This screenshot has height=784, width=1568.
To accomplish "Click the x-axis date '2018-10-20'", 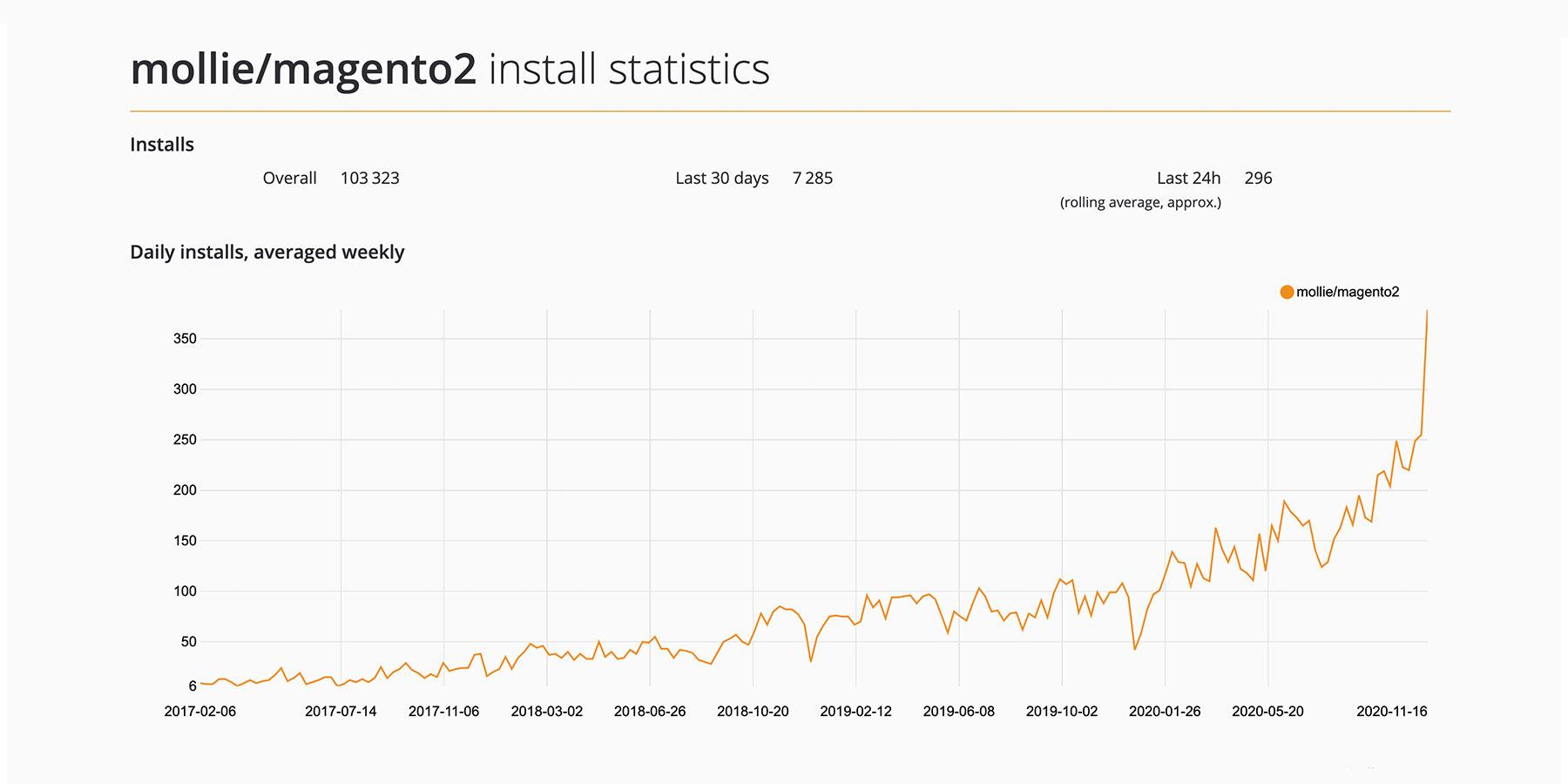I will tap(753, 712).
